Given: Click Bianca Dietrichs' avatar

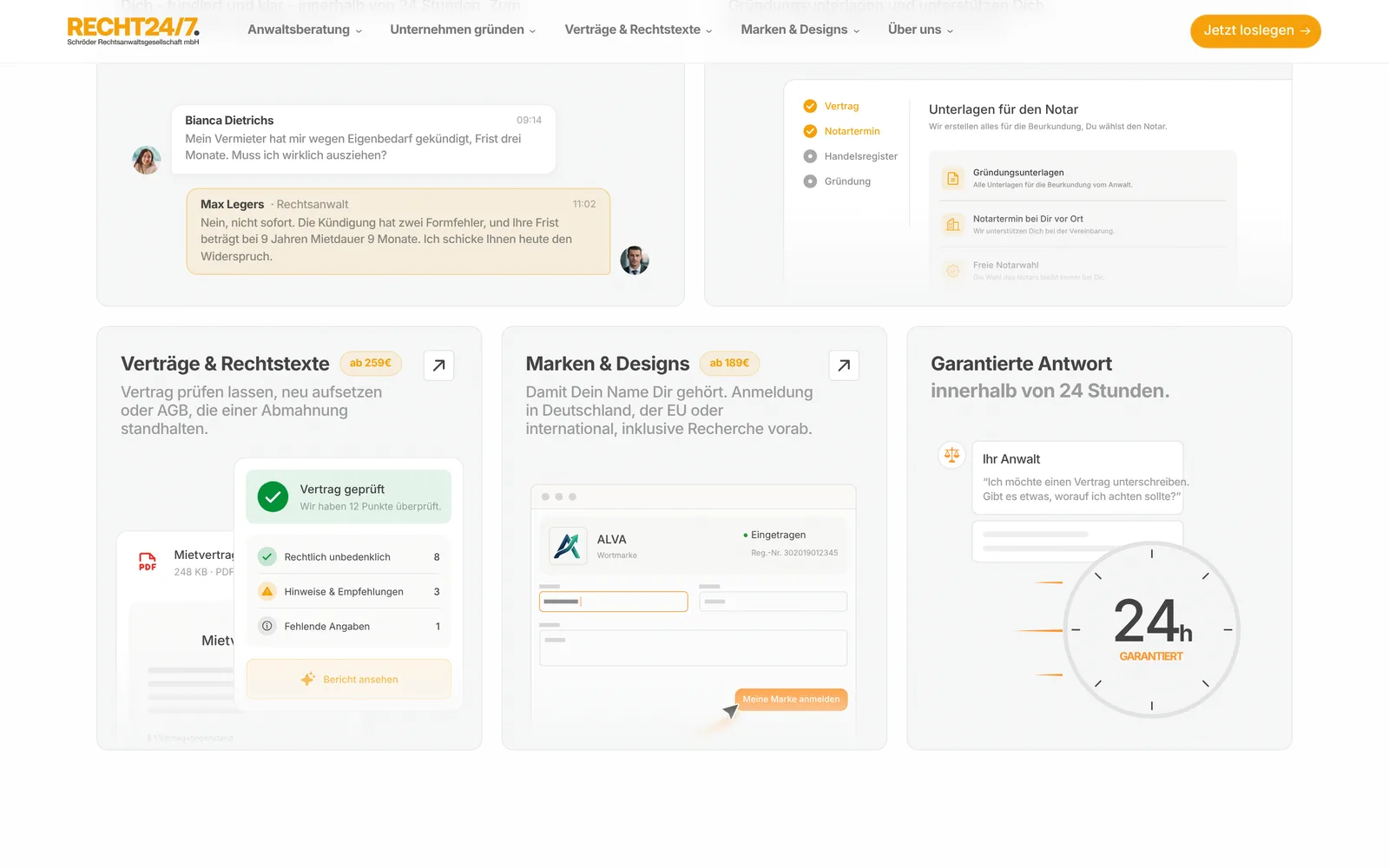Looking at the screenshot, I should [147, 160].
